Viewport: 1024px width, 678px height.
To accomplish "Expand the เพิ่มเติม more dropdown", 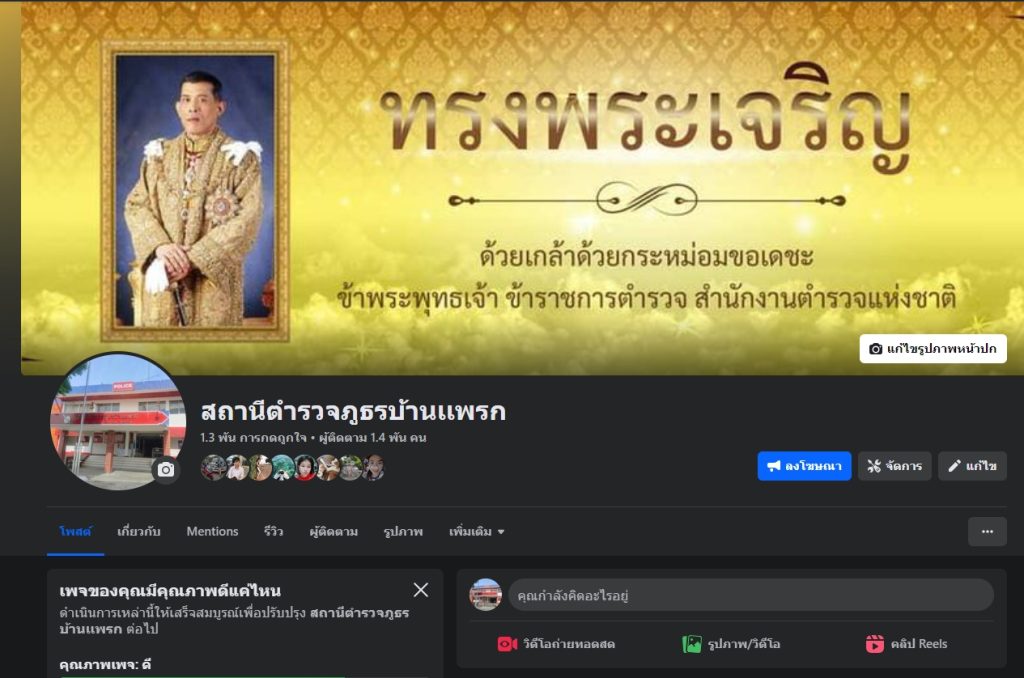I will point(477,532).
